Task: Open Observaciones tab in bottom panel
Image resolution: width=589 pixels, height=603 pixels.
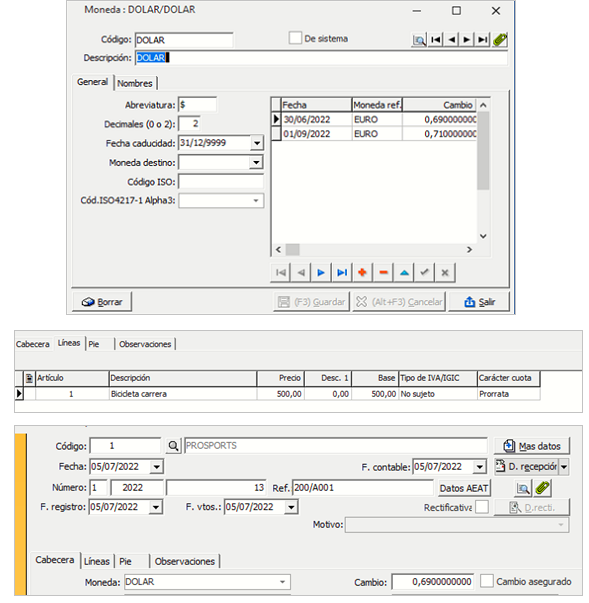Action: [x=185, y=561]
